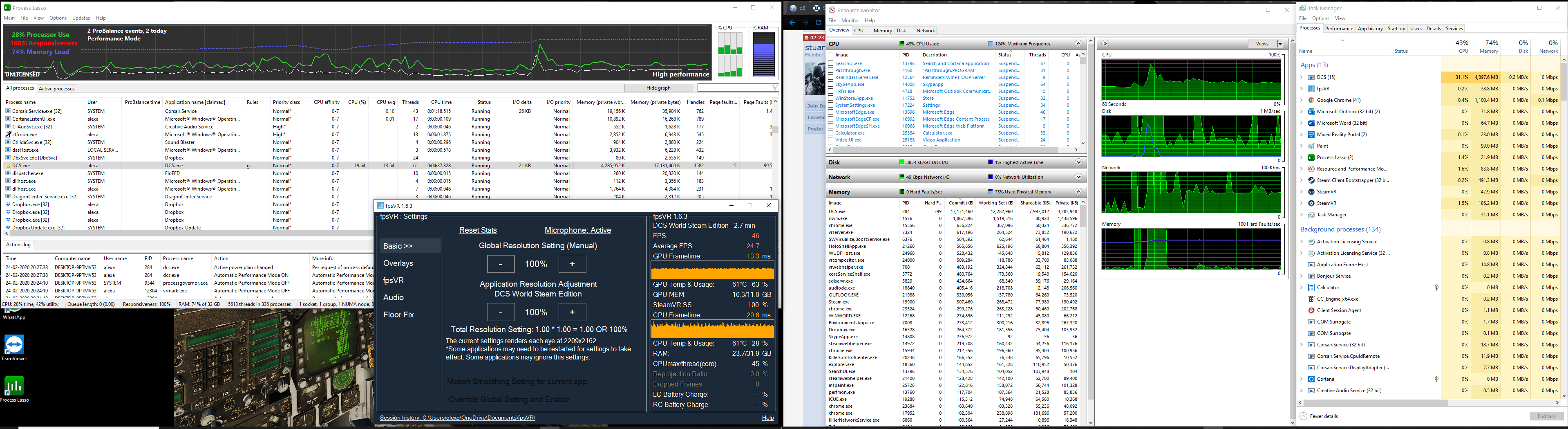Switch to Active processes tab in Process Lasso
This screenshot has height=429, width=1568.
tap(57, 89)
